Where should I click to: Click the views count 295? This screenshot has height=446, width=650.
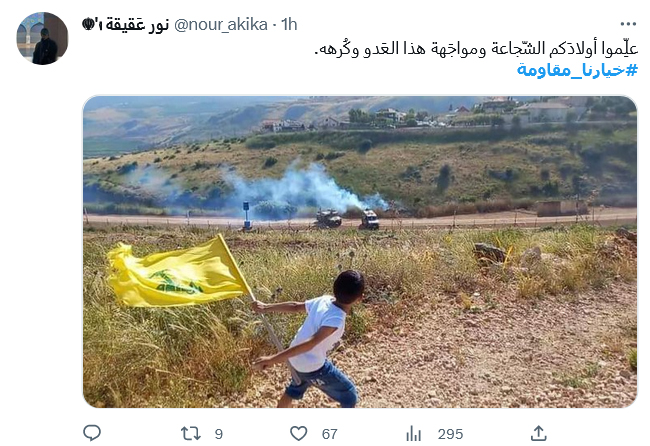click(x=450, y=434)
